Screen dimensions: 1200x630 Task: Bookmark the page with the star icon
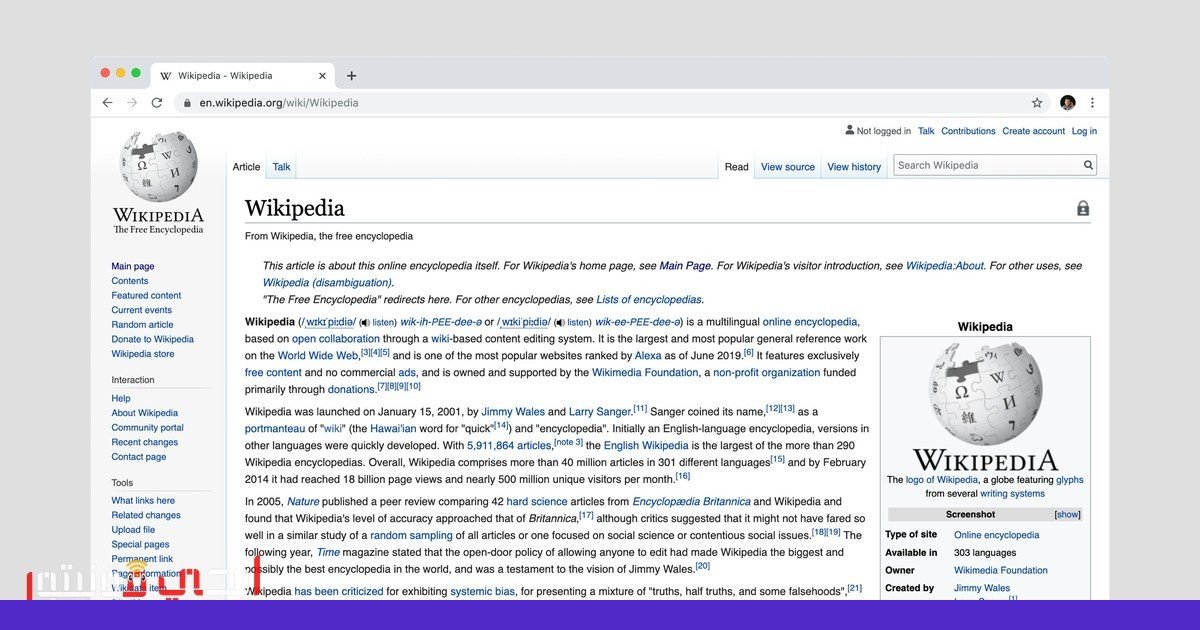[x=1037, y=103]
